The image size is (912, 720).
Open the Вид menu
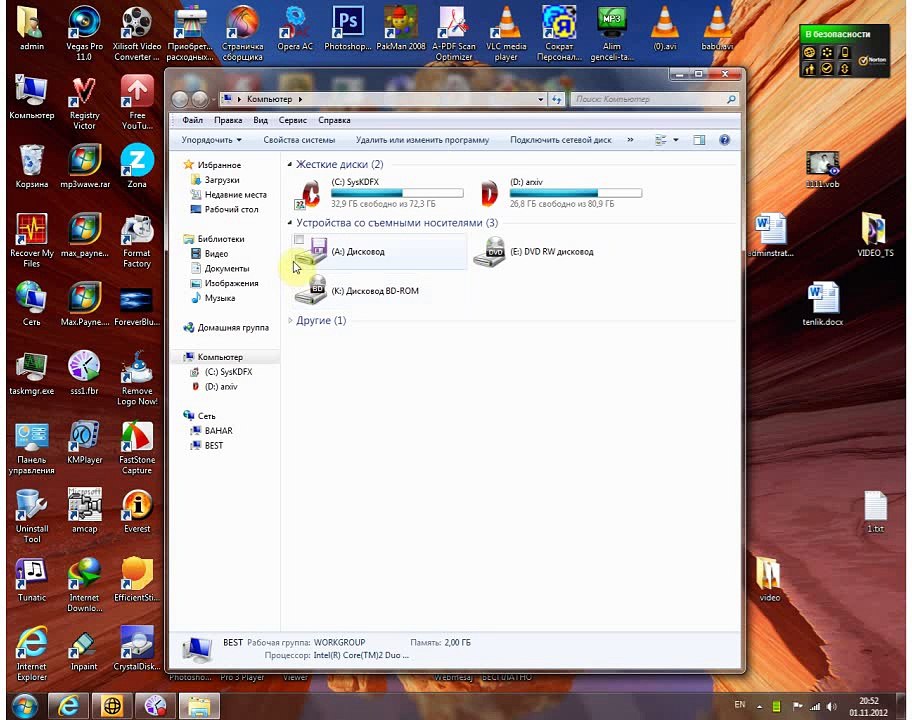(x=261, y=120)
